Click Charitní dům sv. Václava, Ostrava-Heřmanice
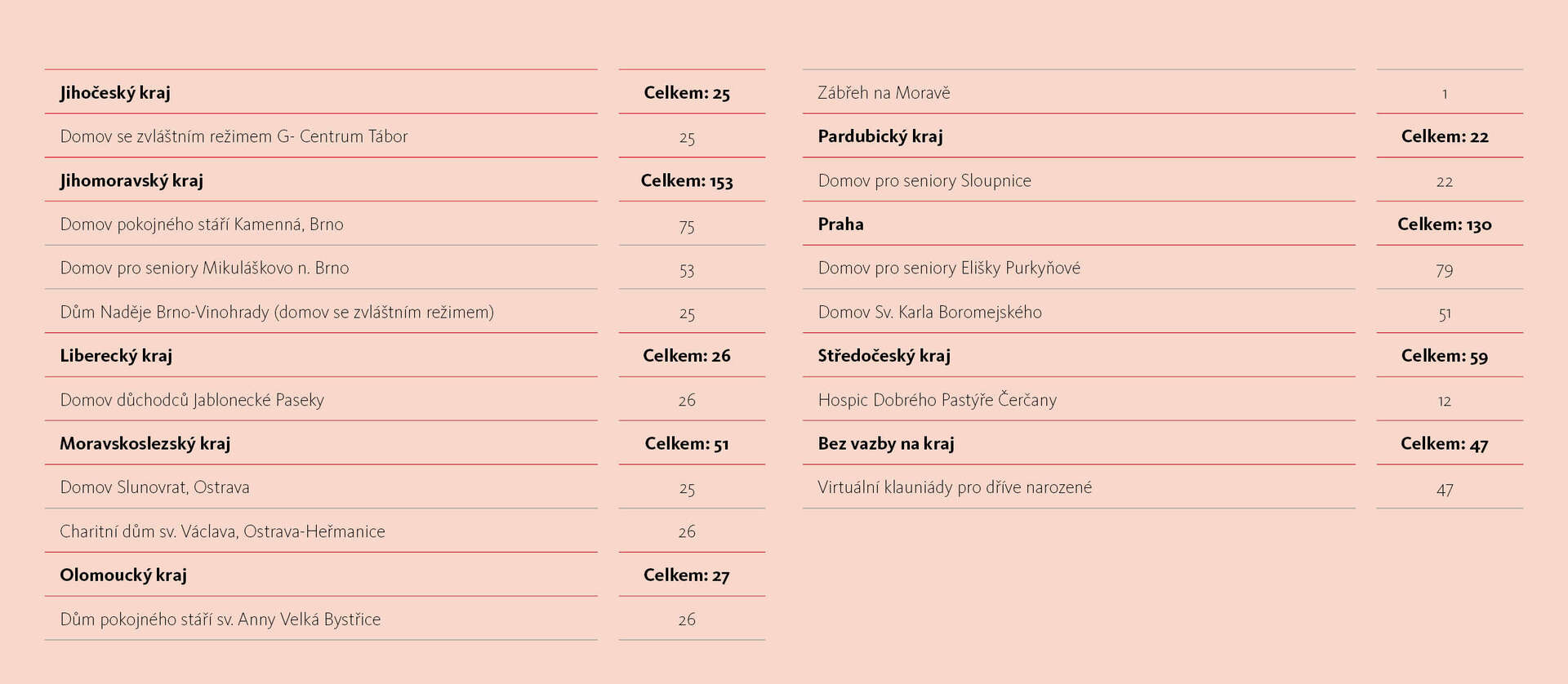The image size is (1568, 684). [222, 531]
